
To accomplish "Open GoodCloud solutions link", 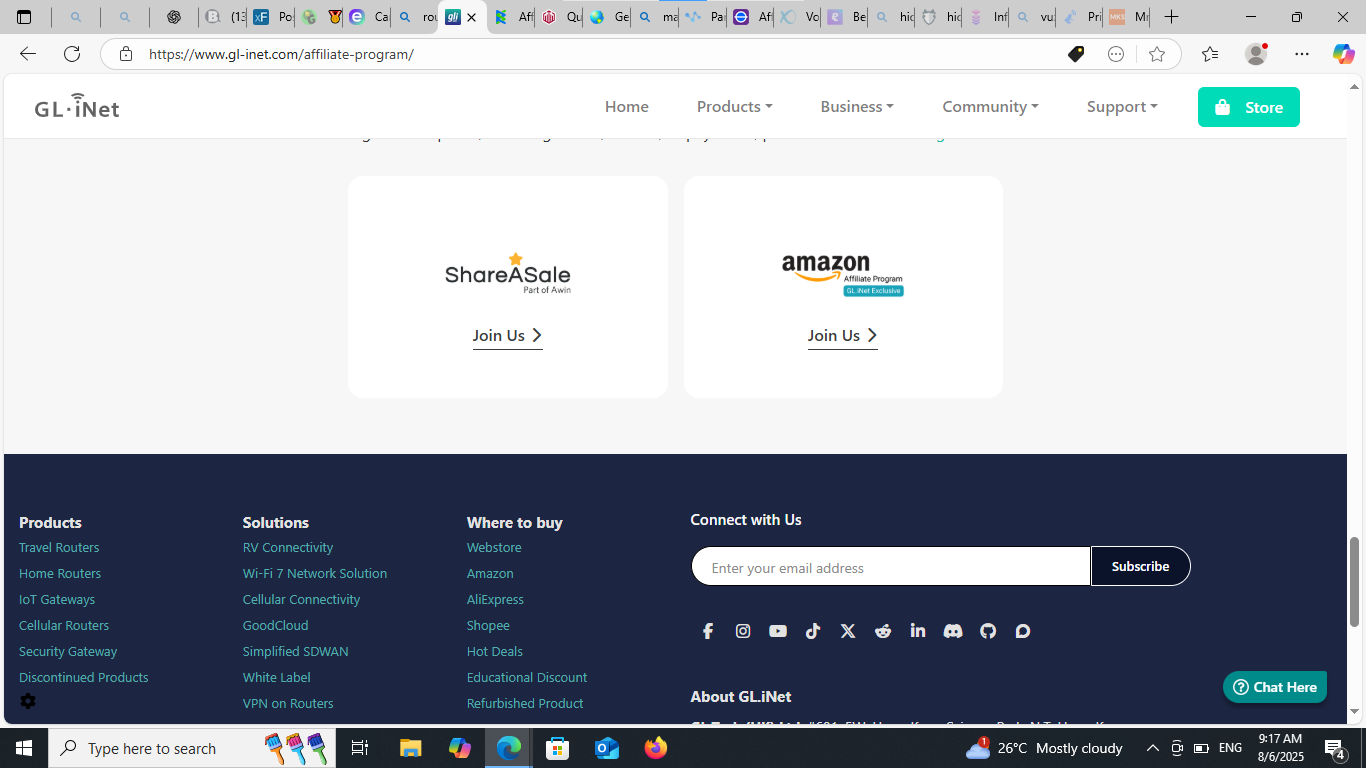I will pyautogui.click(x=275, y=625).
